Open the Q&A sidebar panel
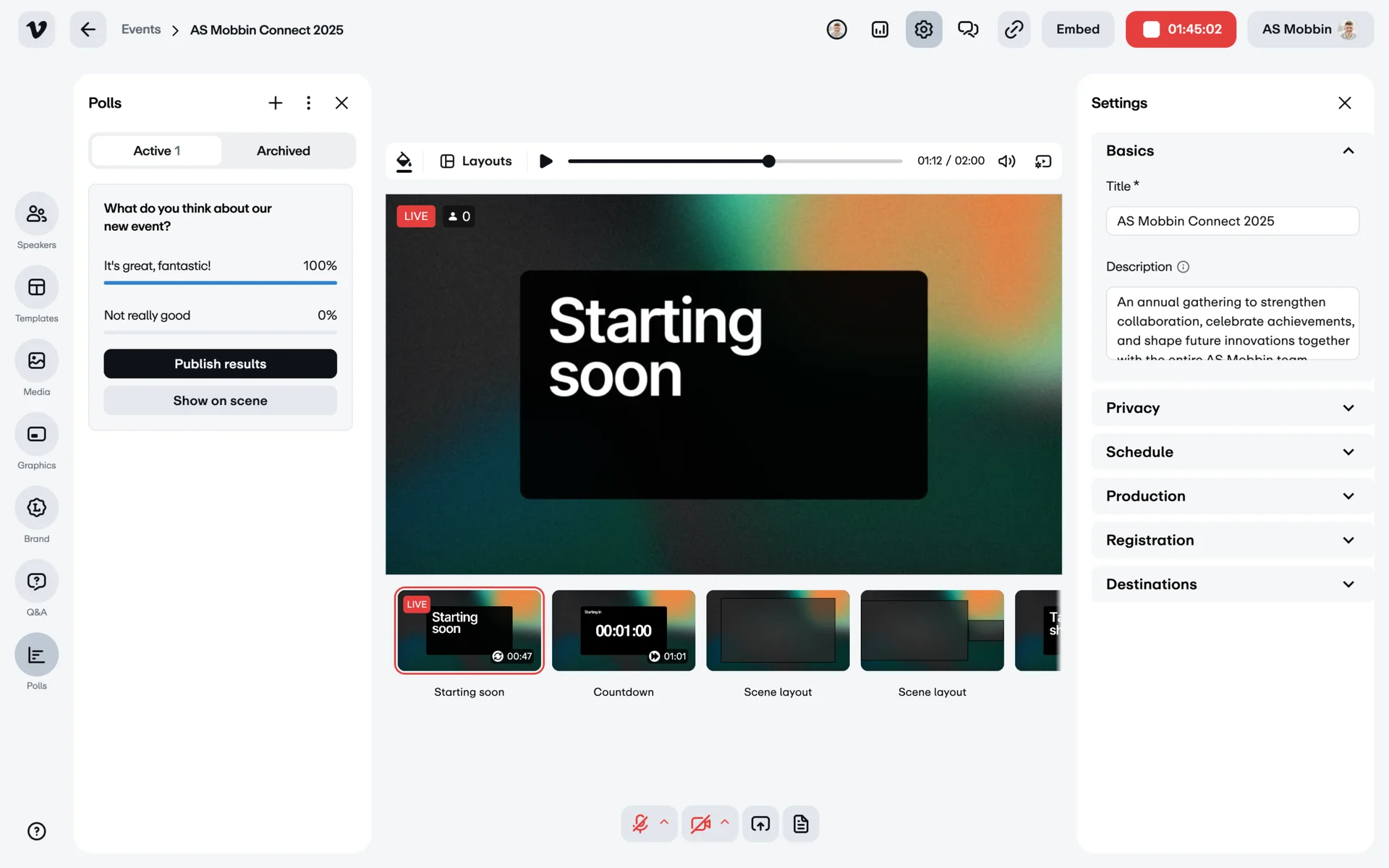Screen dimensions: 1389x868 (x=36, y=582)
